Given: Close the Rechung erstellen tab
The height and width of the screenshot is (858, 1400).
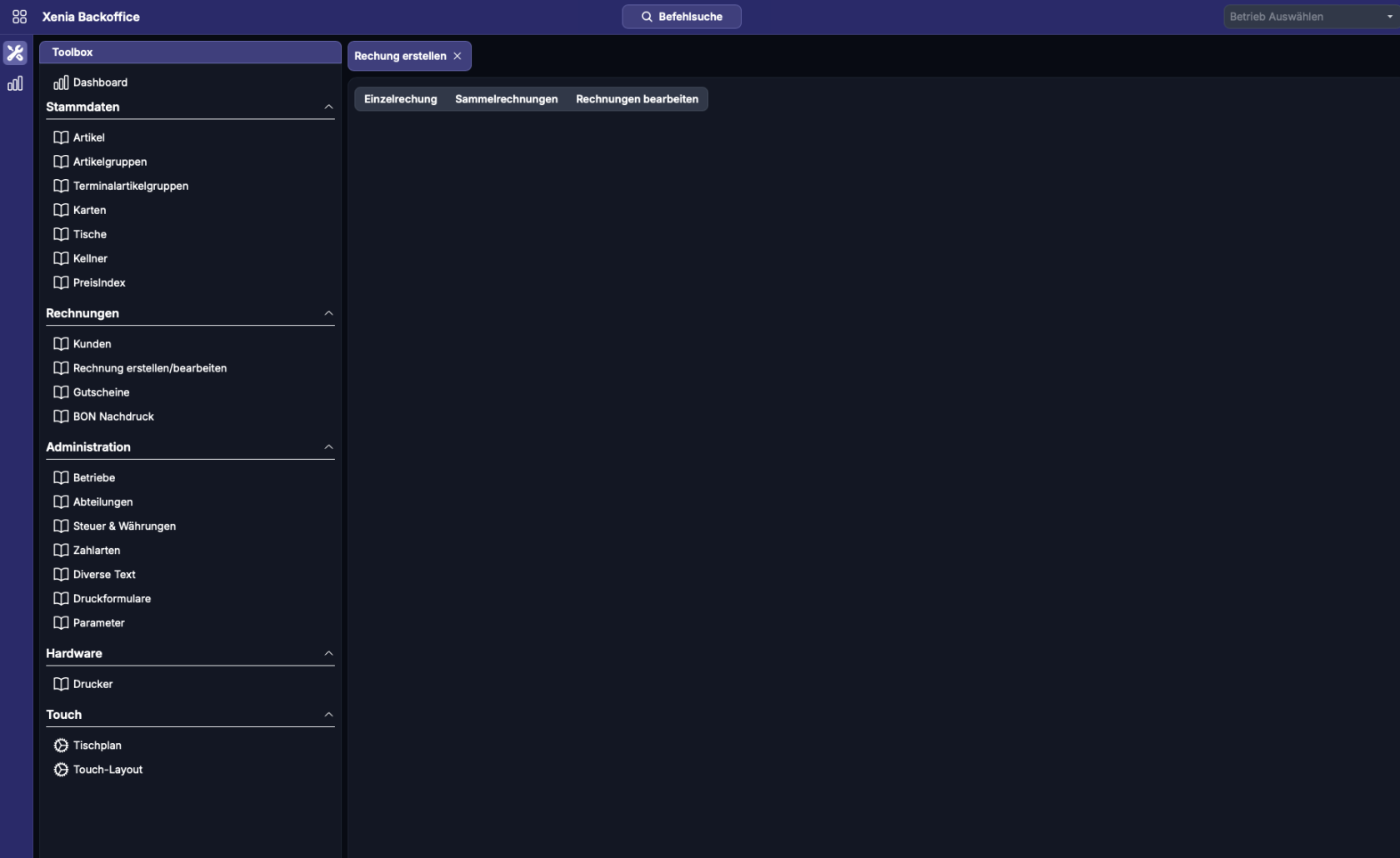Looking at the screenshot, I should [x=457, y=56].
